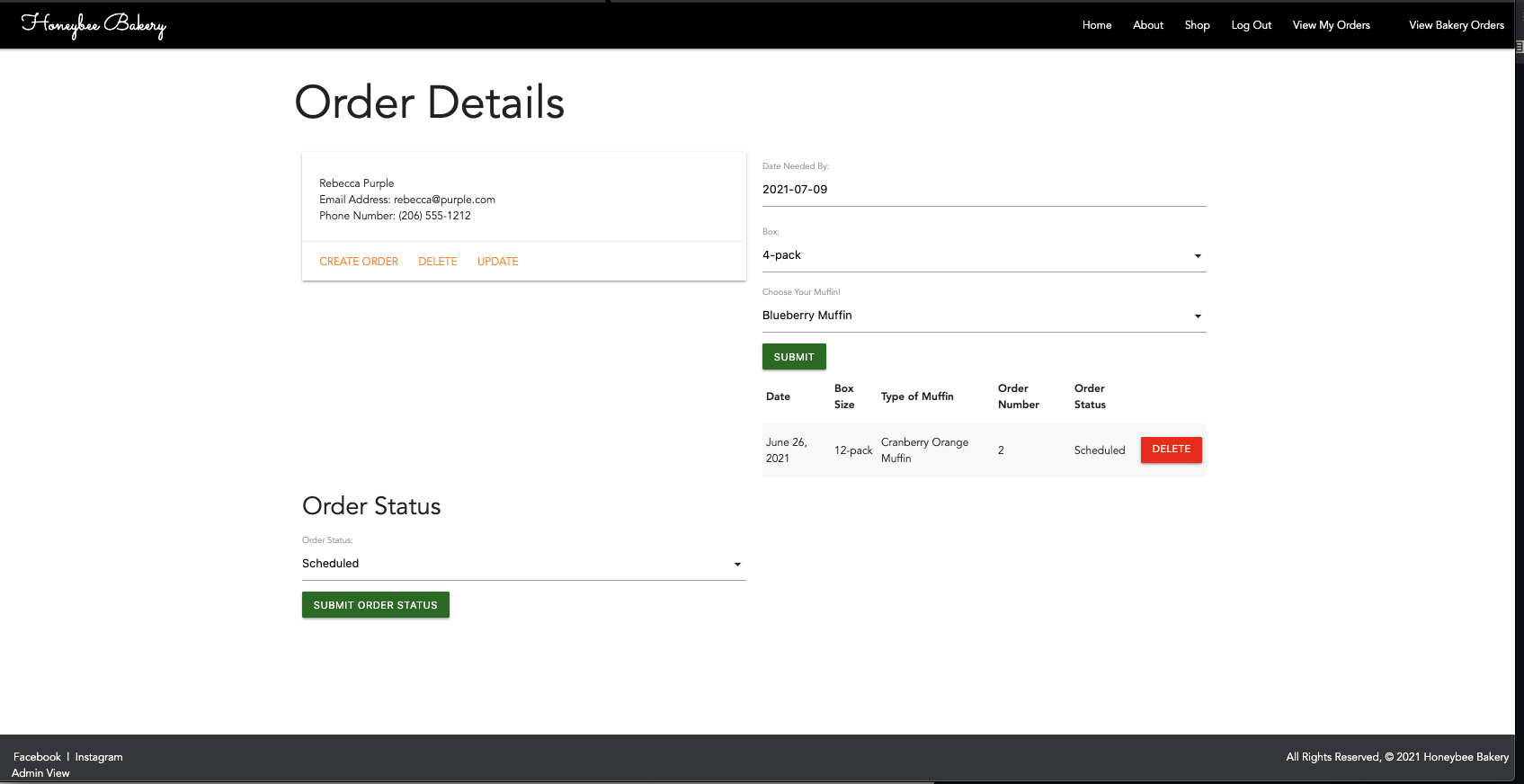1524x784 pixels.
Task: Click the June 26, 2021 date cell
Action: point(787,450)
